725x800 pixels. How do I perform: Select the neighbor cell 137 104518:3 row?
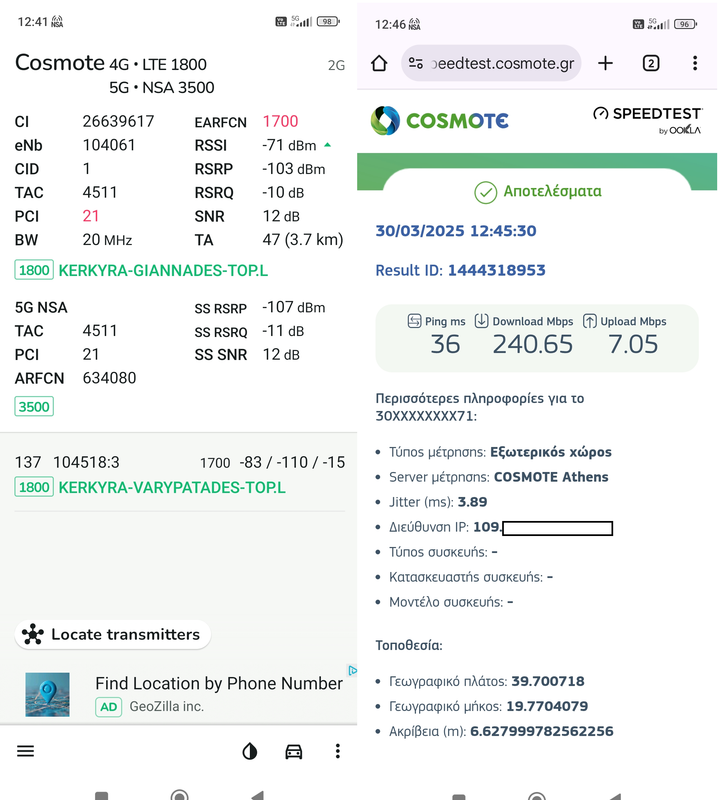coord(180,462)
